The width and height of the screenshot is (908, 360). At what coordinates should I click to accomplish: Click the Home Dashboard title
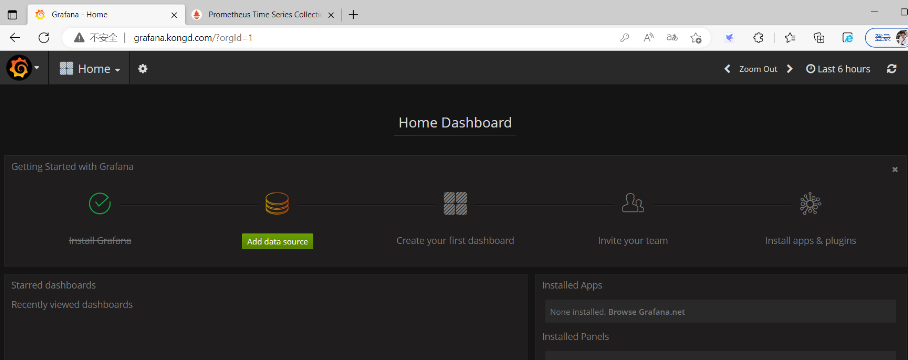[x=455, y=123]
